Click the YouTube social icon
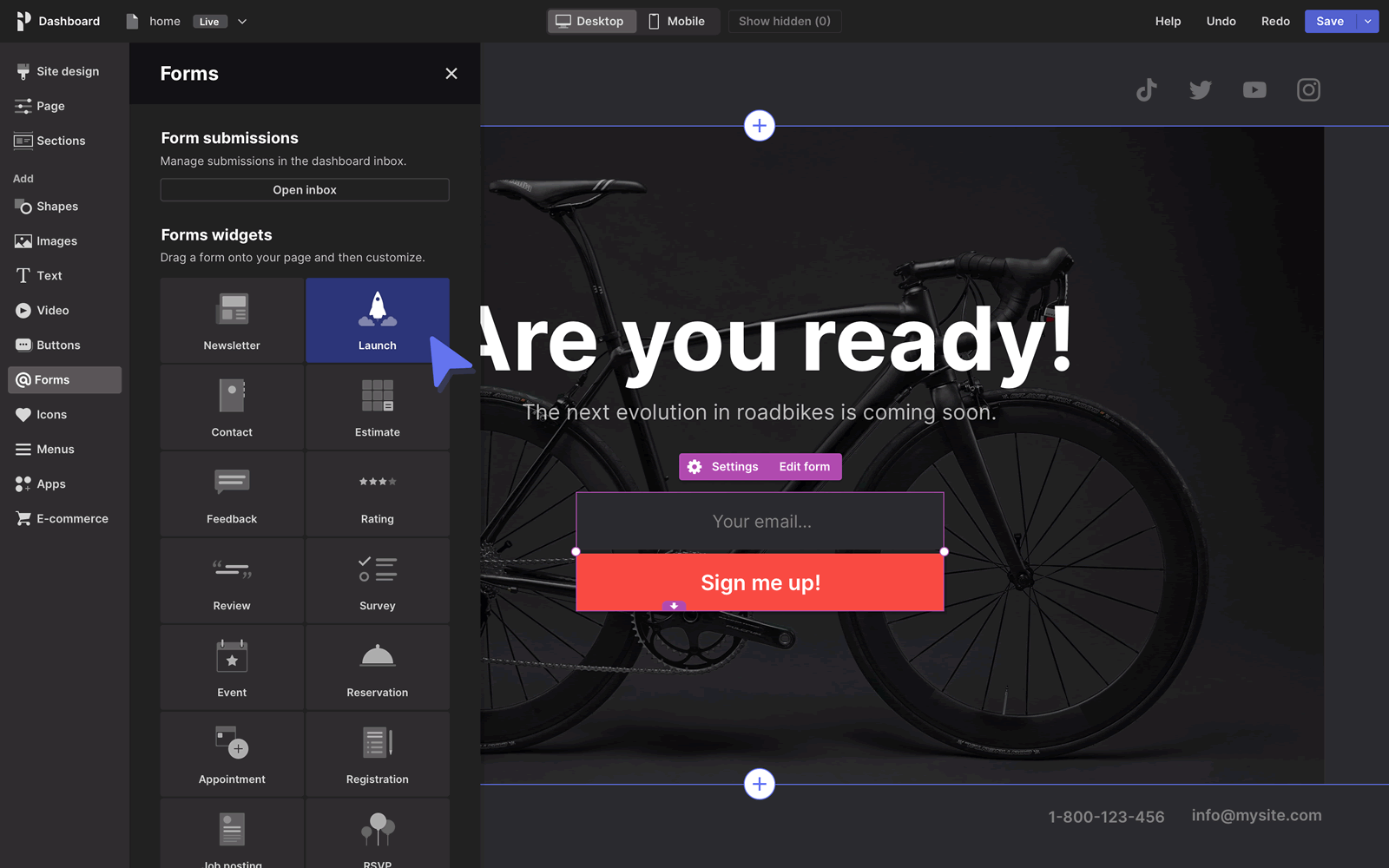Screen dimensions: 1389x868 1254,90
